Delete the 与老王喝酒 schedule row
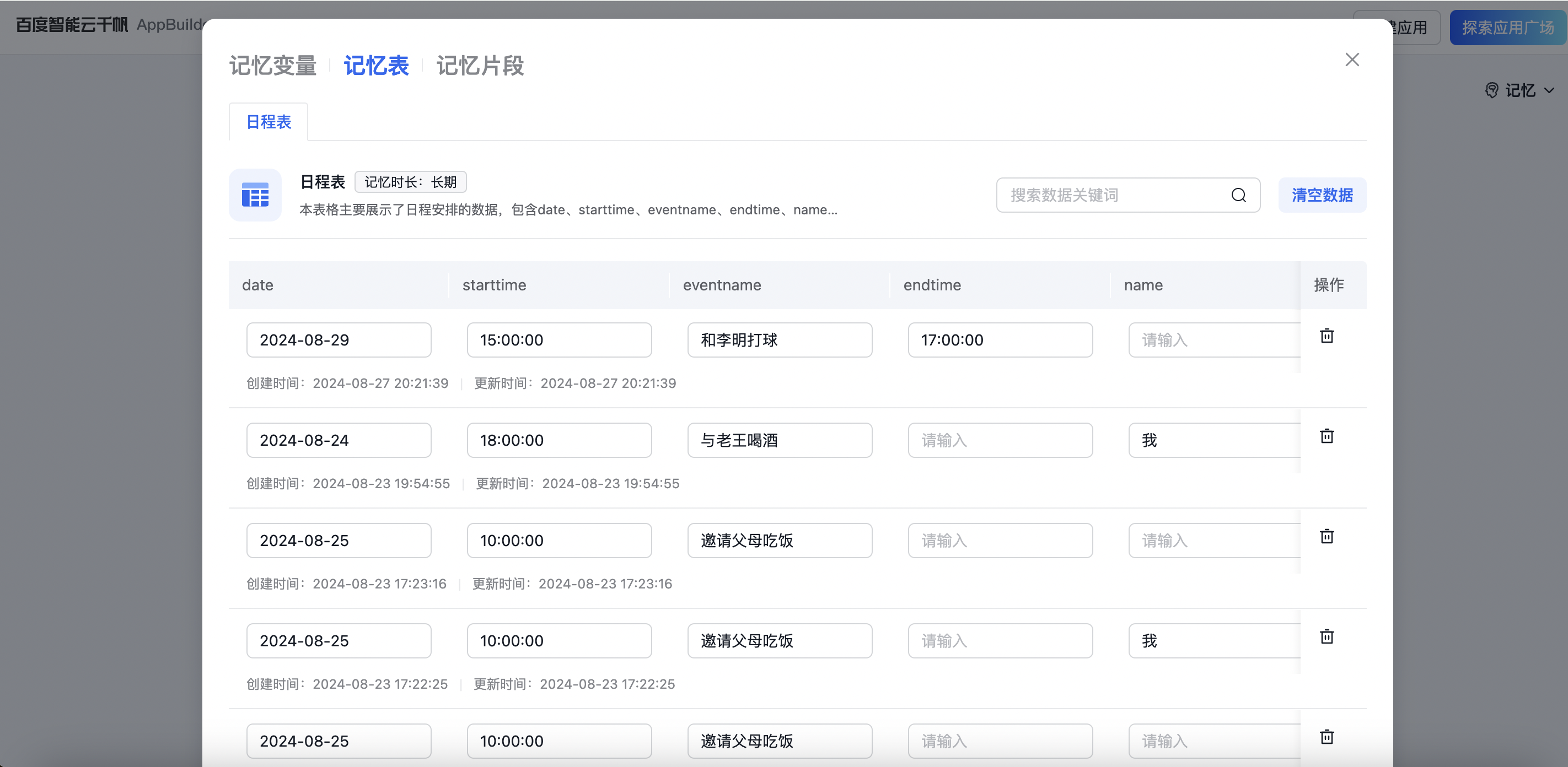1568x767 pixels. [x=1327, y=436]
